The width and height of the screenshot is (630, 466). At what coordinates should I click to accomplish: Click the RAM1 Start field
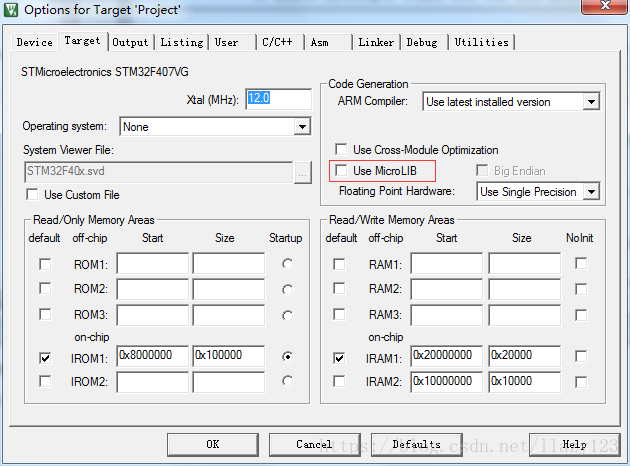pyautogui.click(x=446, y=264)
